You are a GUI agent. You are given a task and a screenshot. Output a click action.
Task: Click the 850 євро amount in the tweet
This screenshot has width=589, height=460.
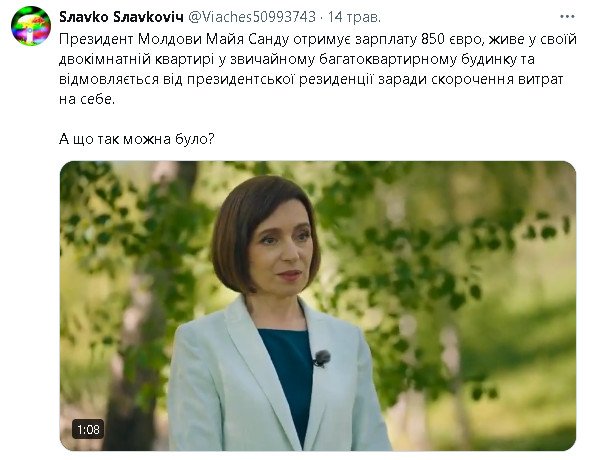click(x=451, y=39)
